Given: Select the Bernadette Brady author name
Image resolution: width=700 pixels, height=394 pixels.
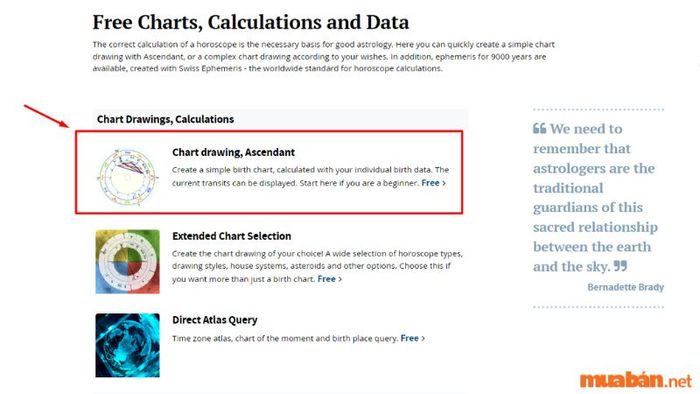Looking at the screenshot, I should [625, 287].
